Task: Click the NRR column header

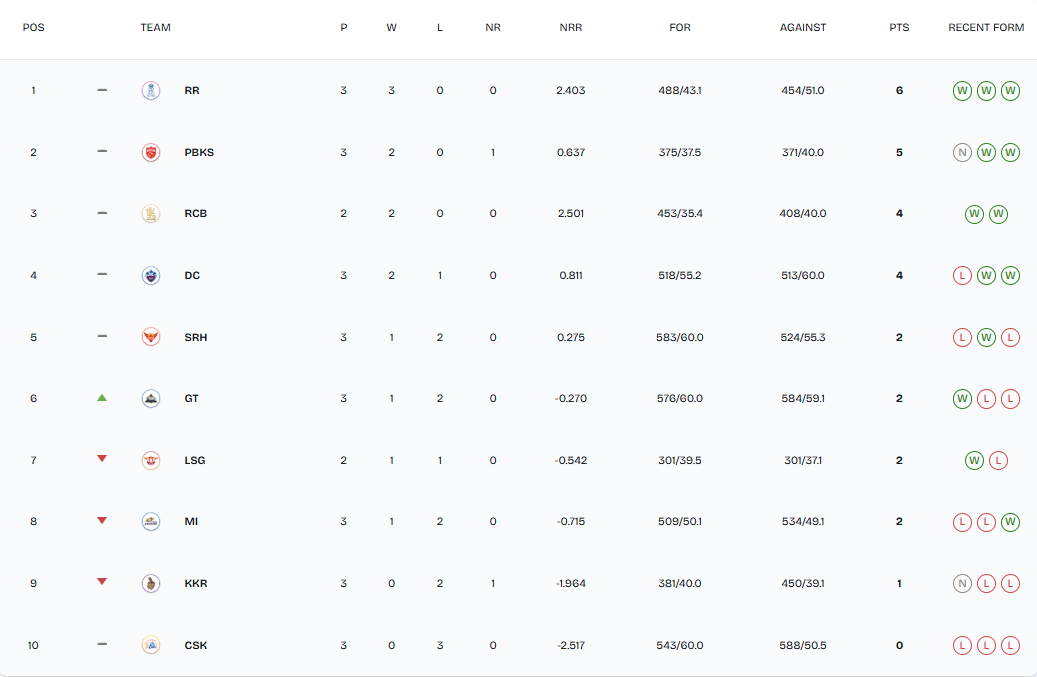Action: coord(571,28)
